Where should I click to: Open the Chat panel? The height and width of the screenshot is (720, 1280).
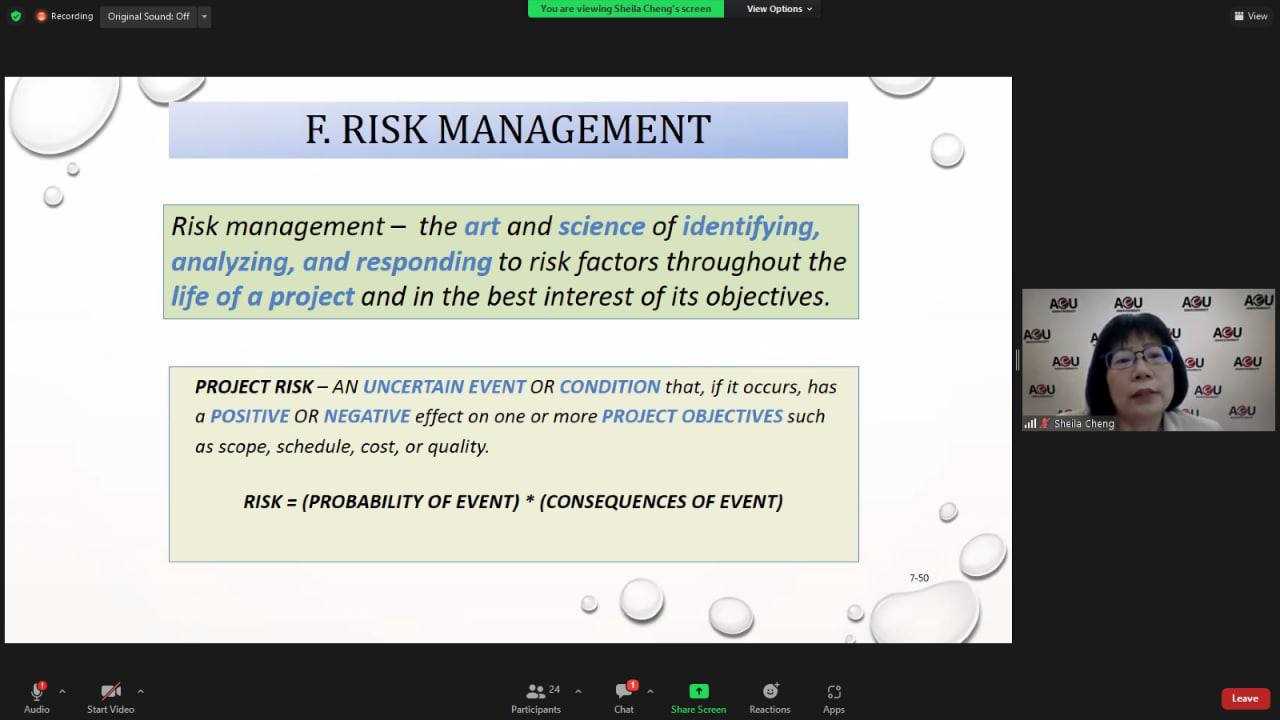[x=624, y=696]
